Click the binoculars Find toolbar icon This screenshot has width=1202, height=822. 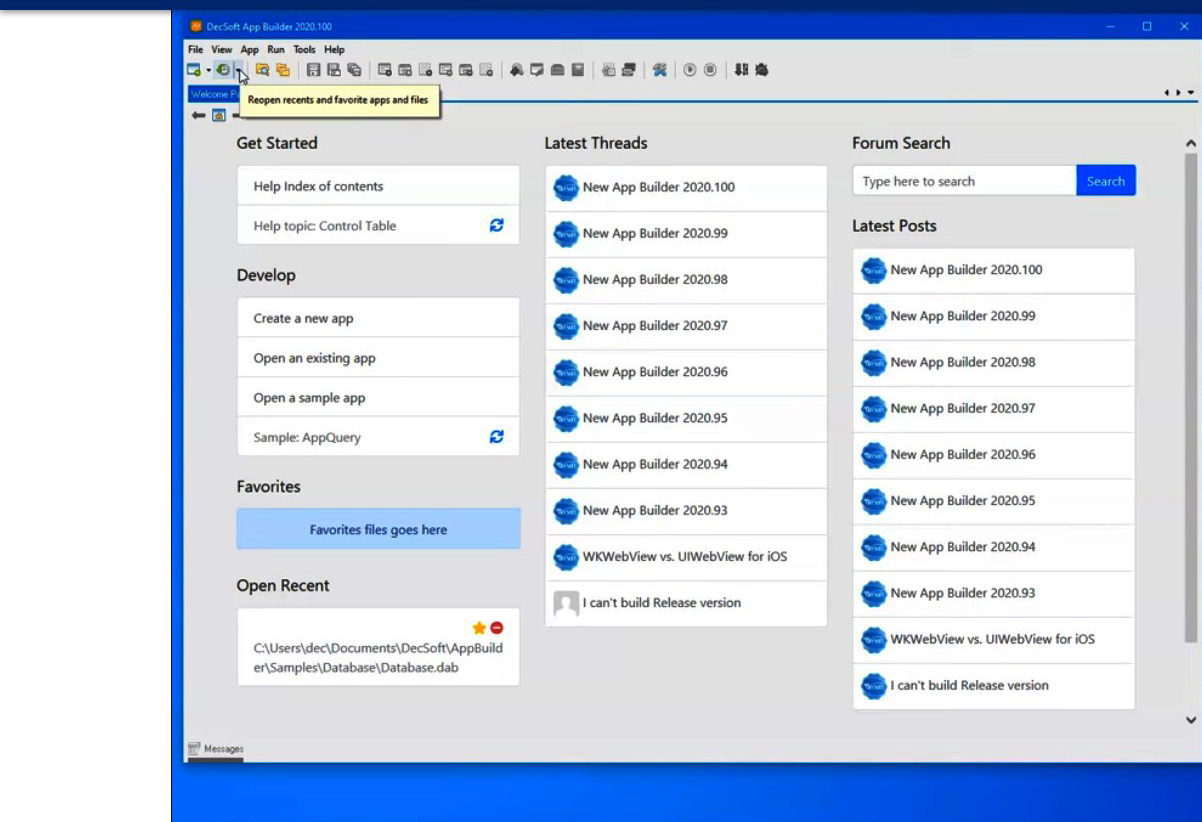517,70
